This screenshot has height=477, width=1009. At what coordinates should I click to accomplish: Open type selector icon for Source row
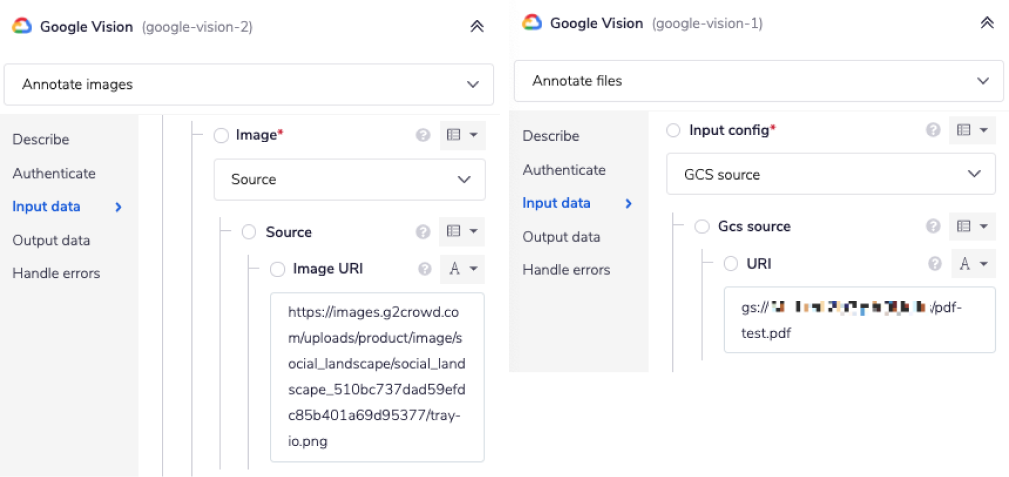pyautogui.click(x=461, y=232)
